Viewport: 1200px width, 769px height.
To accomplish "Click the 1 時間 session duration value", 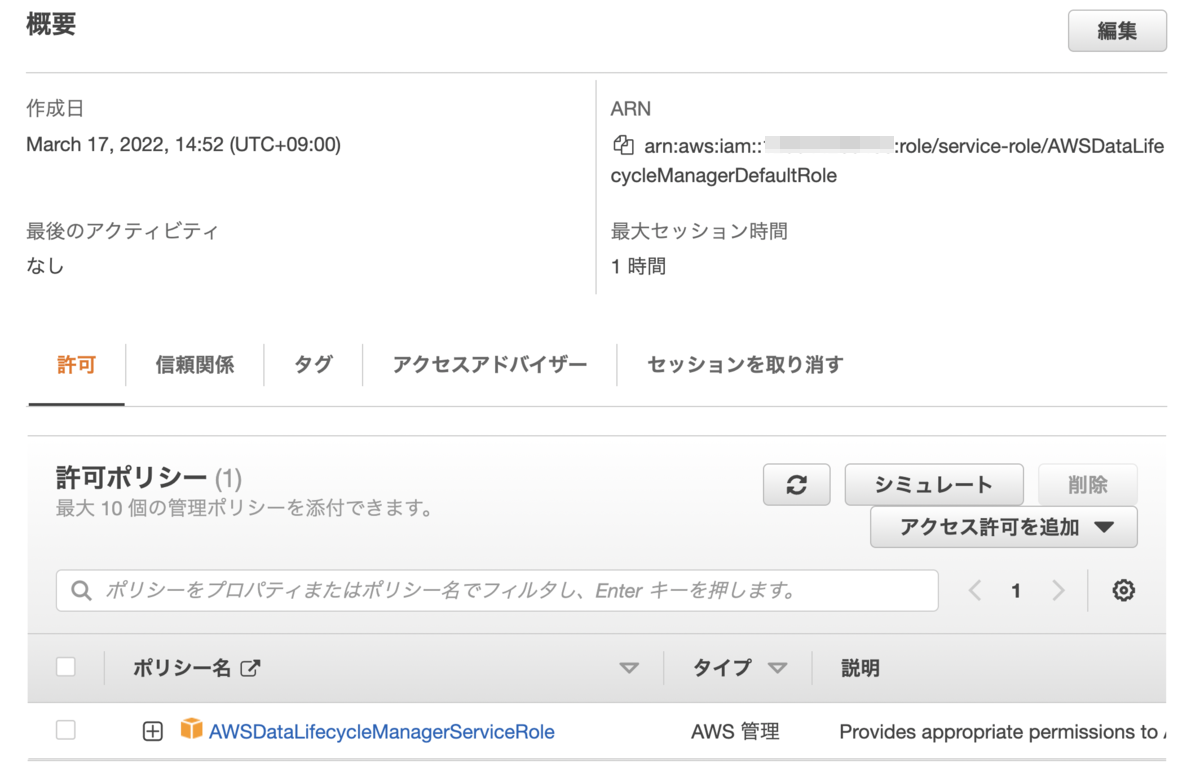I will point(638,267).
